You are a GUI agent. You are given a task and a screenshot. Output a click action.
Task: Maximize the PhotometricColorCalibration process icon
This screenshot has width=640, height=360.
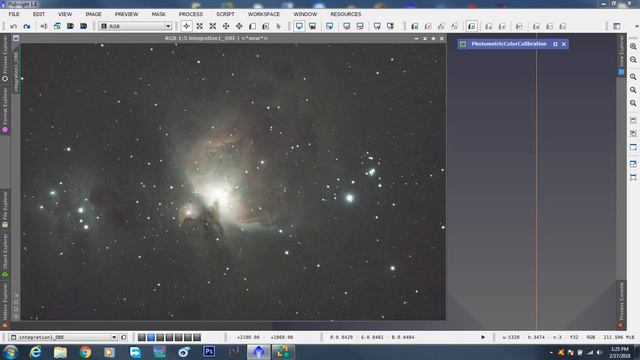point(555,44)
